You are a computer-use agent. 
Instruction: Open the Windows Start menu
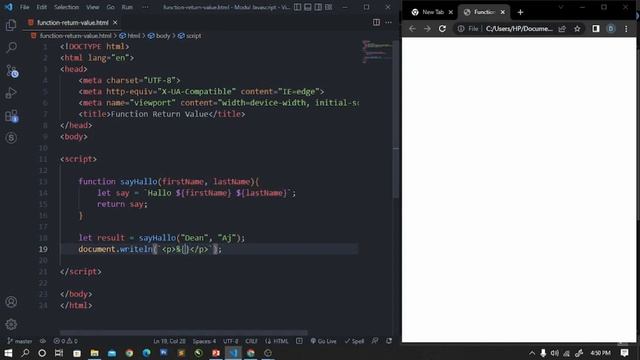[x=8, y=353]
